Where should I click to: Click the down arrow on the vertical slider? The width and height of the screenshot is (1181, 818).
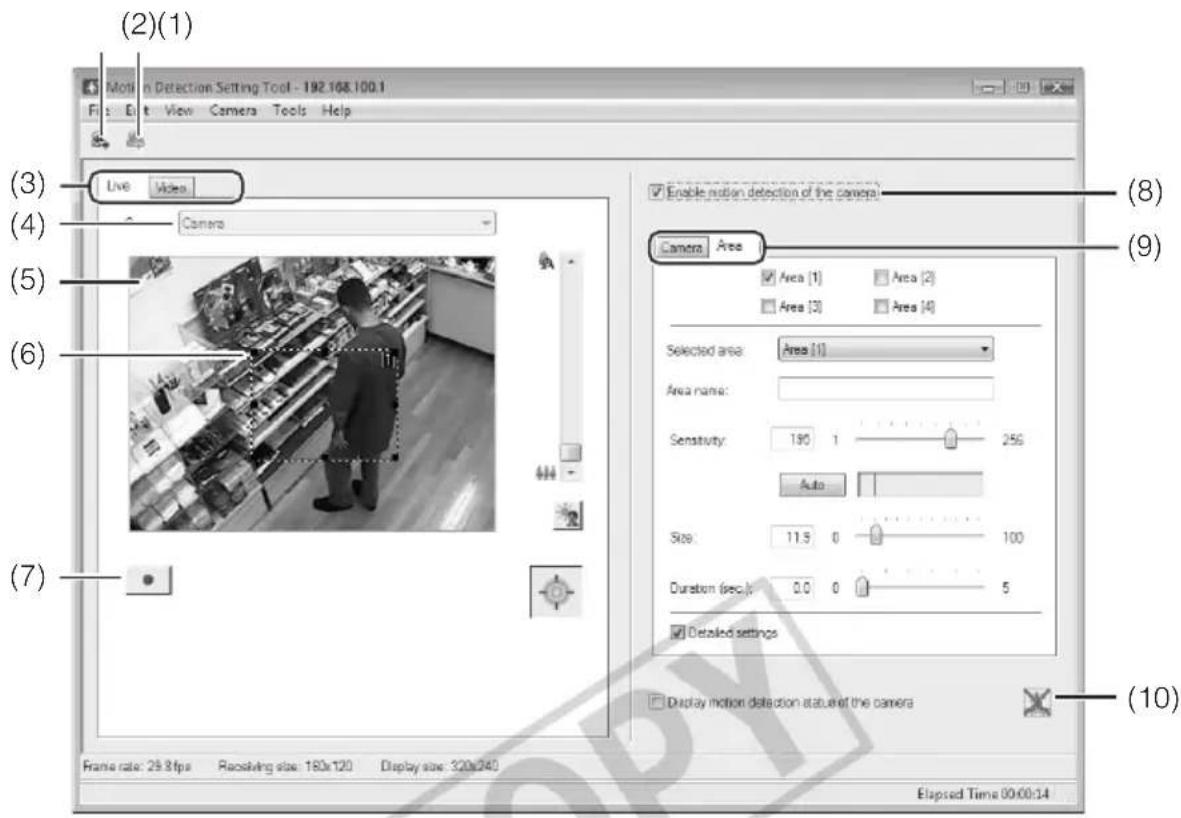point(571,472)
